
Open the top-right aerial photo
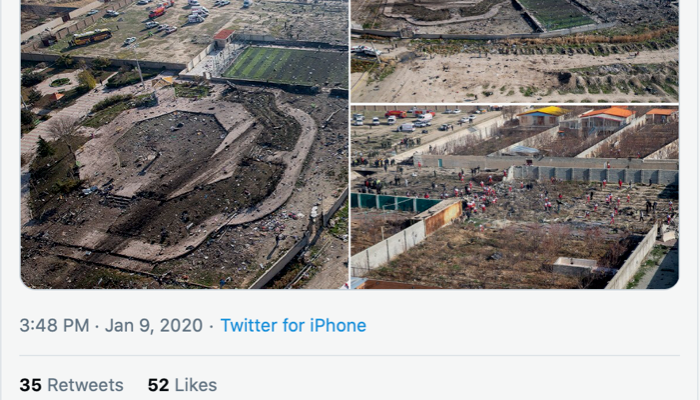pyautogui.click(x=515, y=51)
